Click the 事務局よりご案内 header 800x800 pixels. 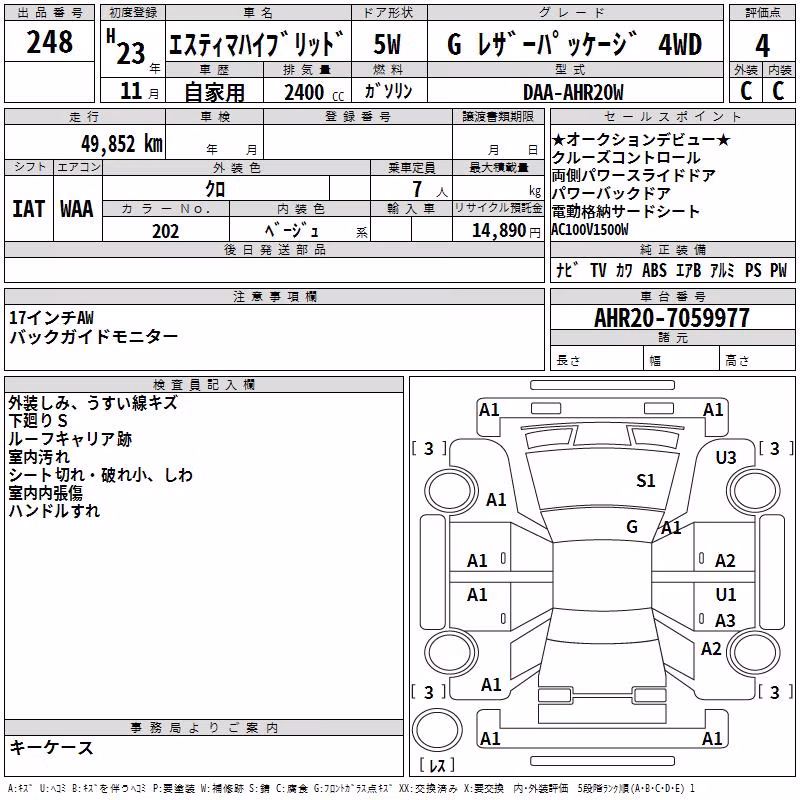(204, 728)
